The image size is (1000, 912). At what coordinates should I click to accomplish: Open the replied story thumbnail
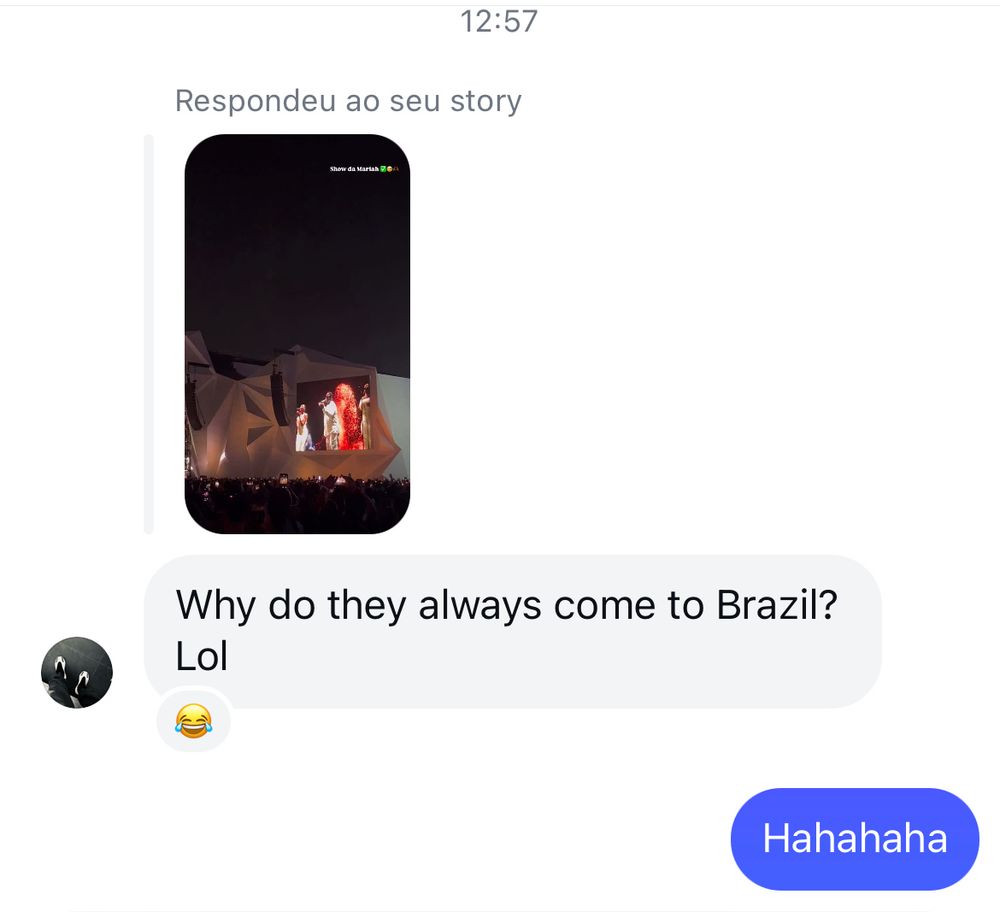click(297, 334)
